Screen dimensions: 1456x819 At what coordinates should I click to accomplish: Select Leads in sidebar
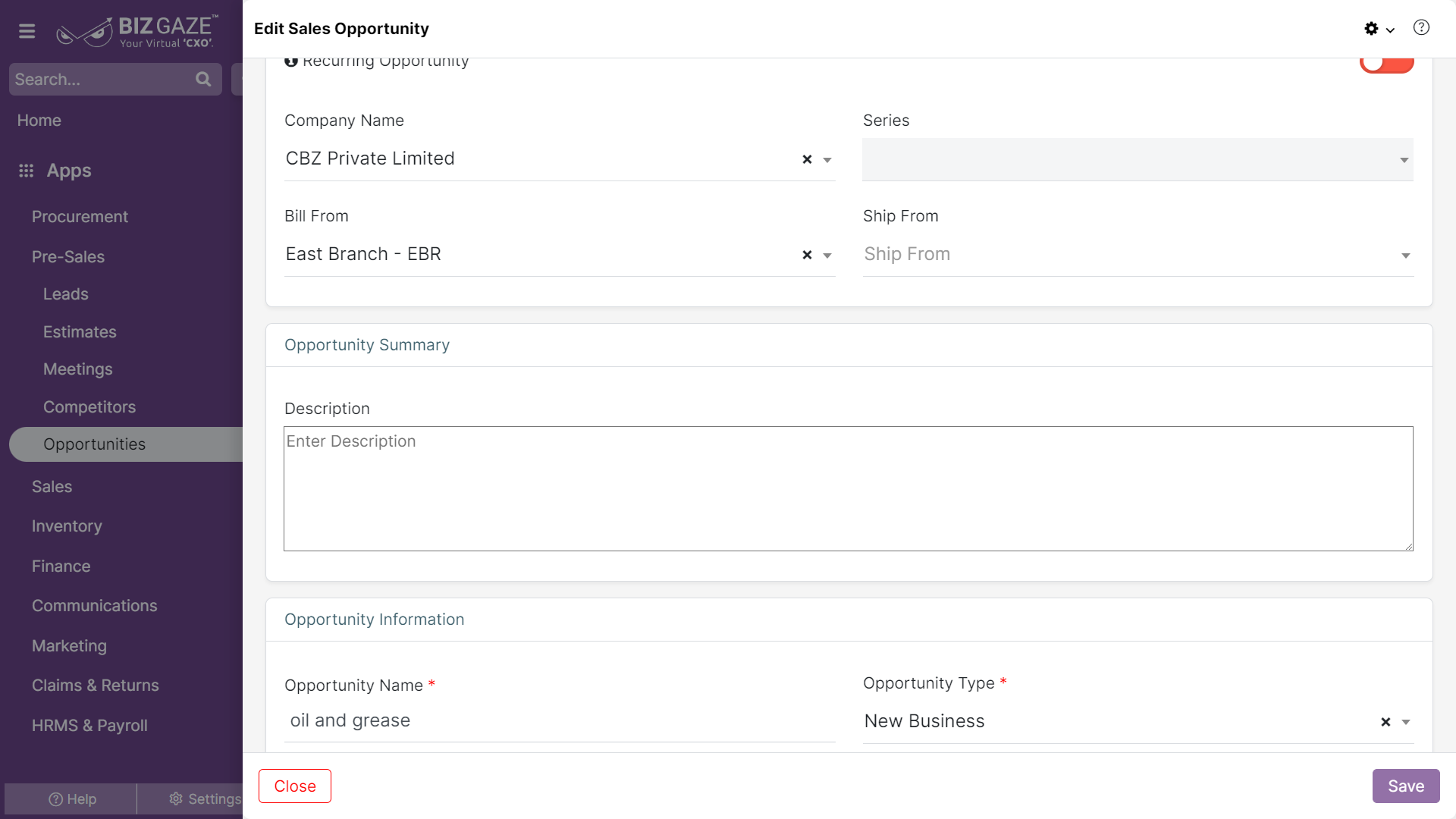(x=66, y=294)
